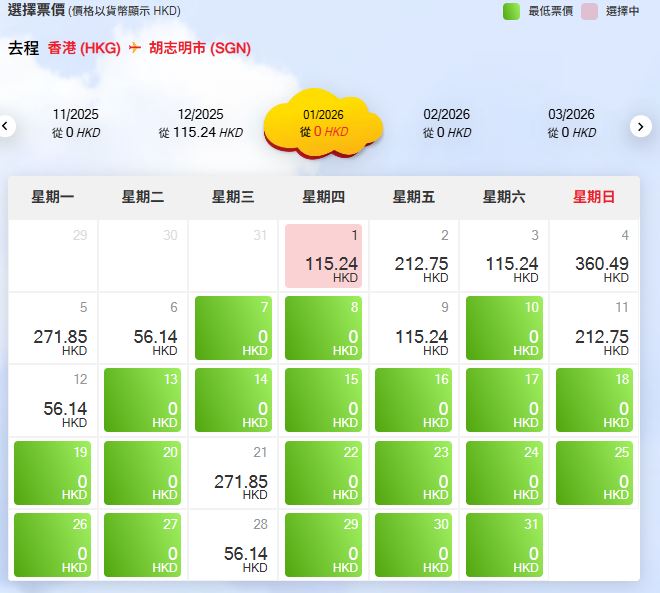Viewport: 660px width, 593px height.
Task: Select January 21 fare 271.85 HKD
Action: pyautogui.click(x=233, y=472)
